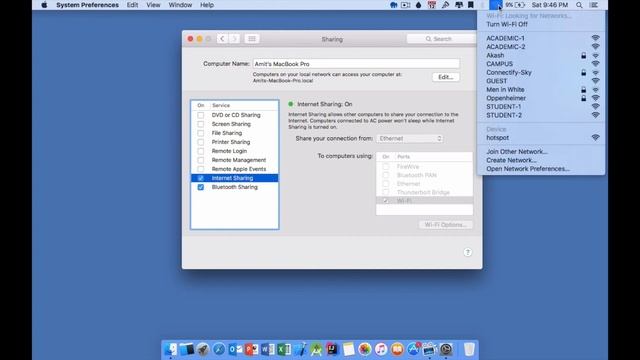Click Computer Name text field
This screenshot has height=360, width=640.
pyautogui.click(x=356, y=64)
